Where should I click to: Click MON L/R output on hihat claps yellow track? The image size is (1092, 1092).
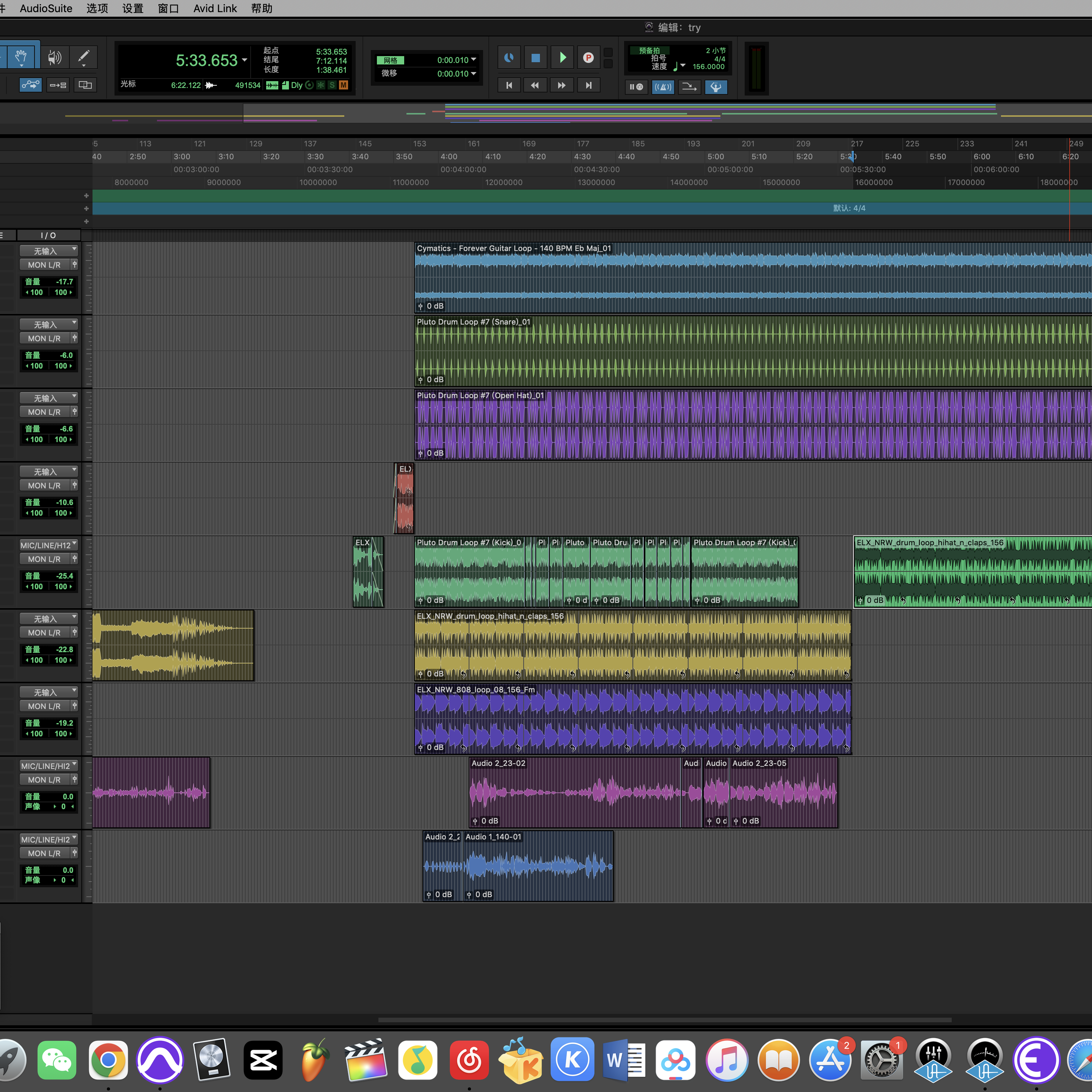pyautogui.click(x=44, y=632)
